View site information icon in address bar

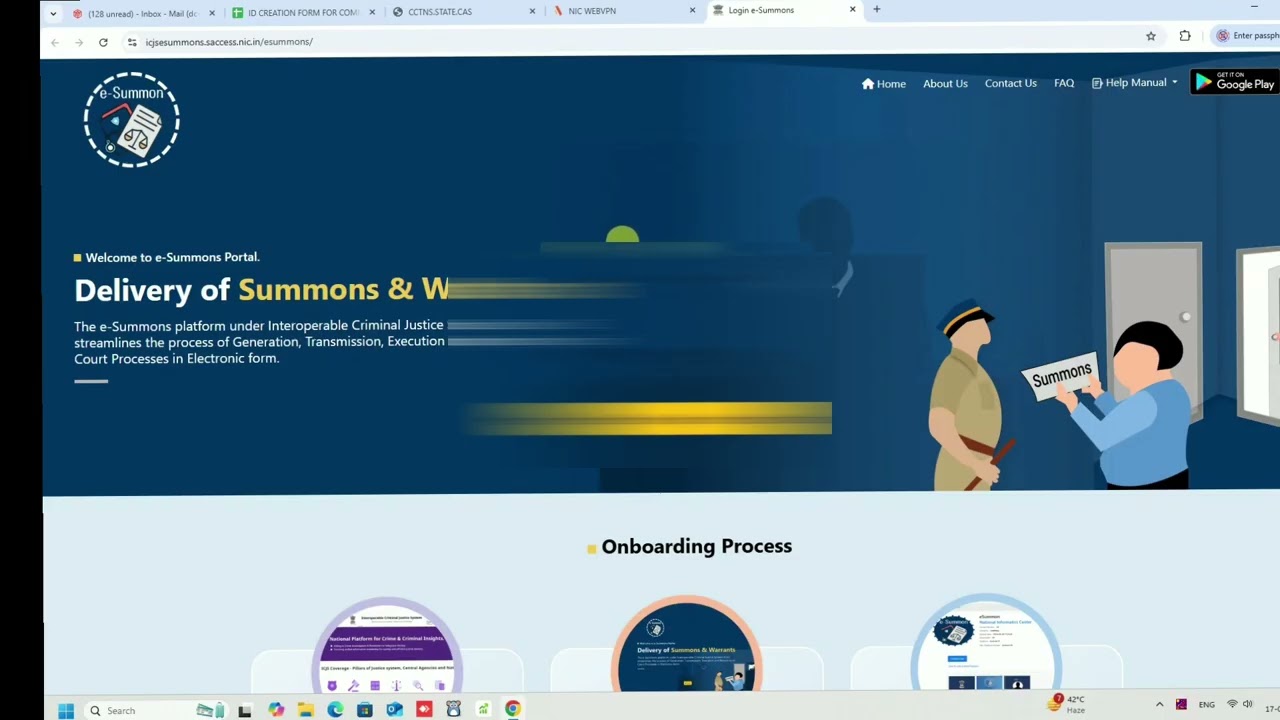tap(132, 42)
